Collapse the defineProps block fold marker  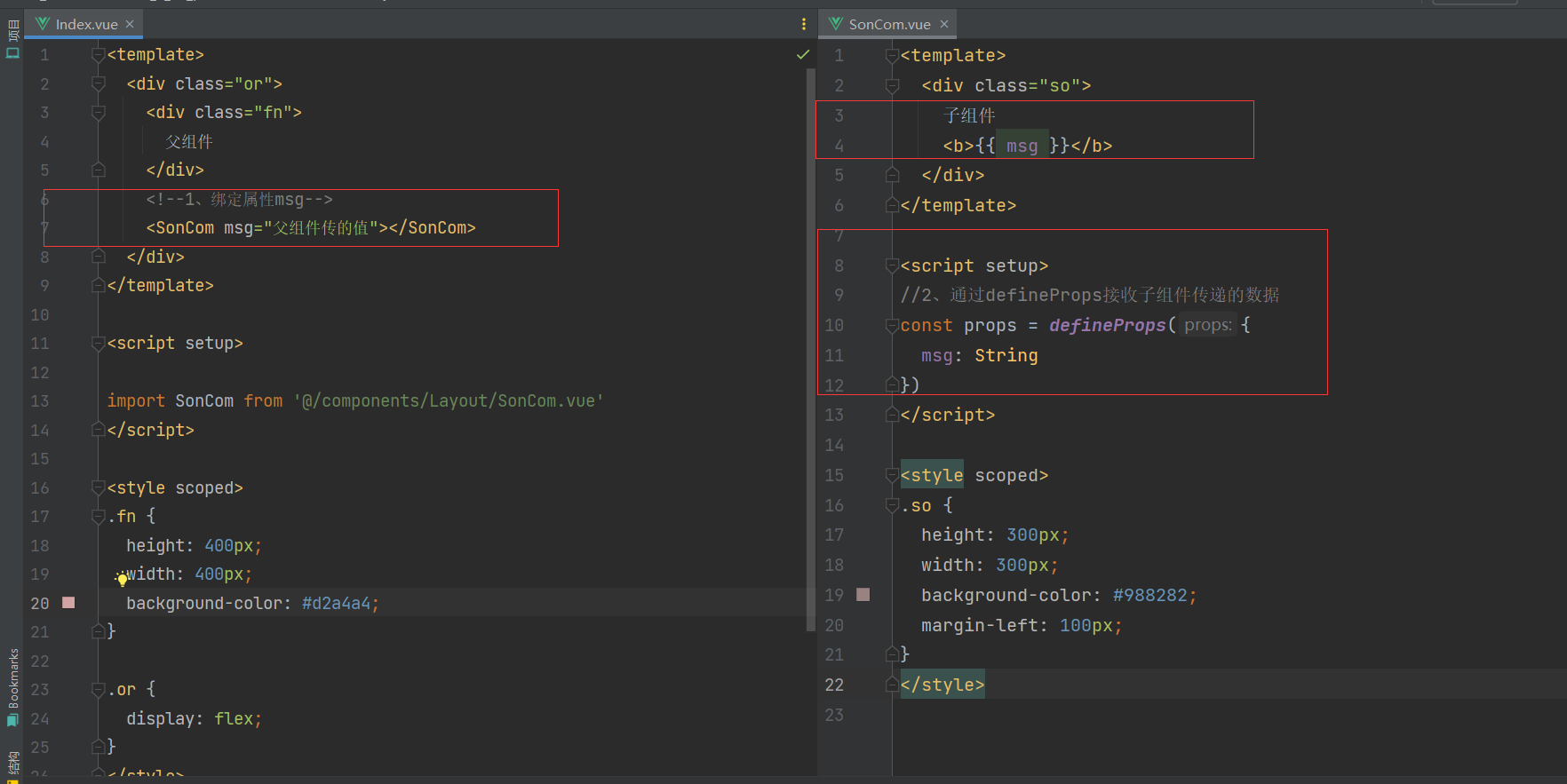point(892,326)
